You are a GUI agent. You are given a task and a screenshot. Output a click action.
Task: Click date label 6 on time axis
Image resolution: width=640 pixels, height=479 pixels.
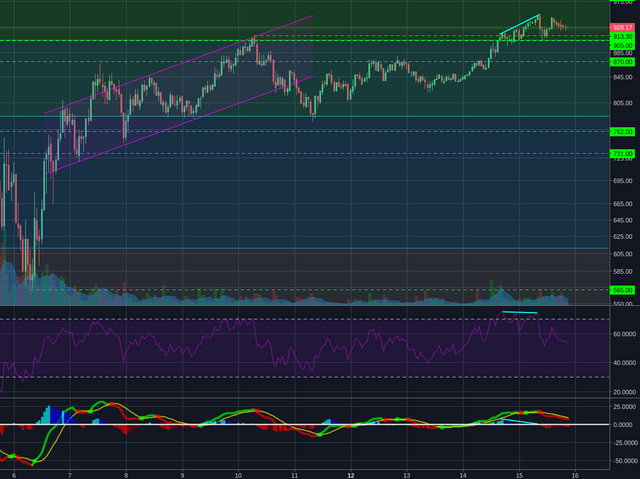[14, 475]
